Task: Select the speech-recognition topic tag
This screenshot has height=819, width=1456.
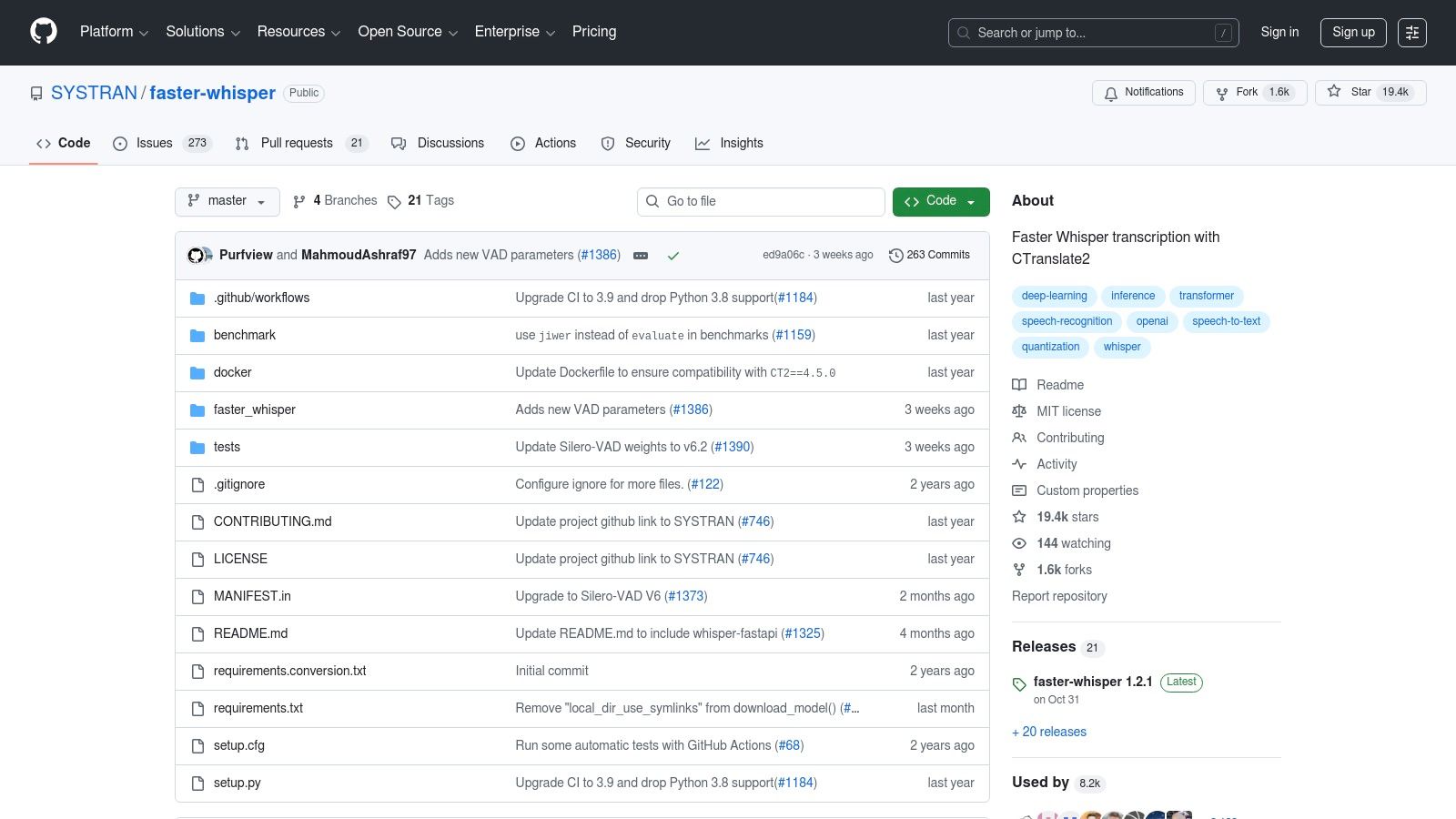Action: click(x=1067, y=322)
